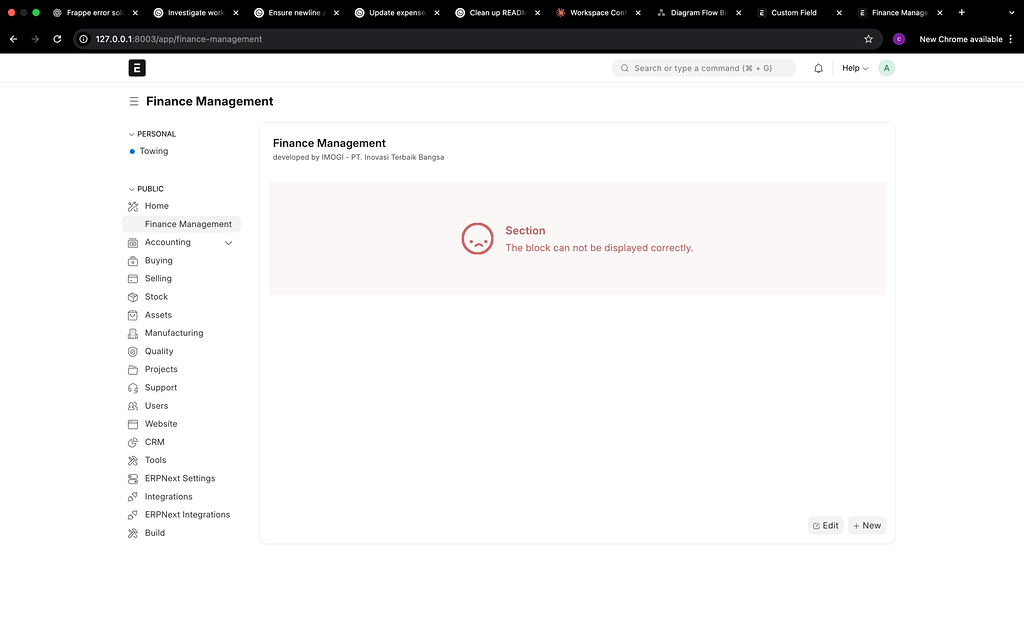Open ERPNext Settings
The width and height of the screenshot is (1024, 640).
(179, 478)
